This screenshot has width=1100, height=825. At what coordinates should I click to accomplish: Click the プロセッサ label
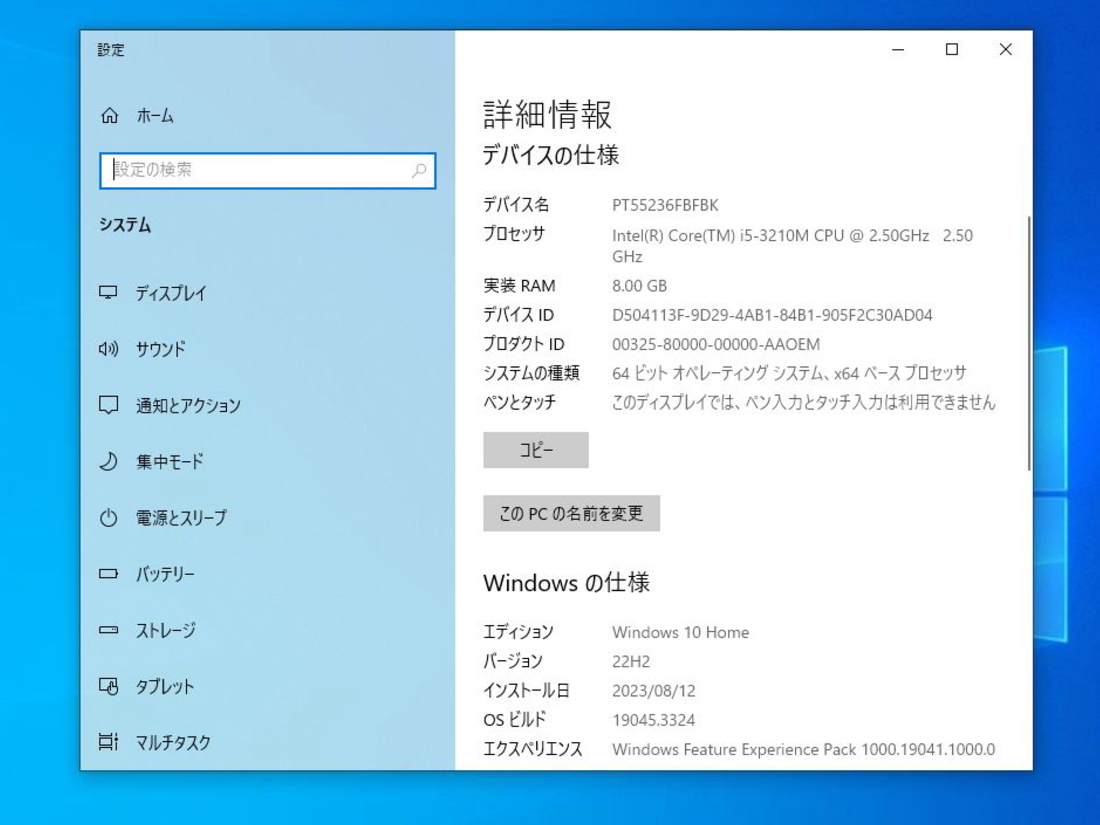click(514, 234)
